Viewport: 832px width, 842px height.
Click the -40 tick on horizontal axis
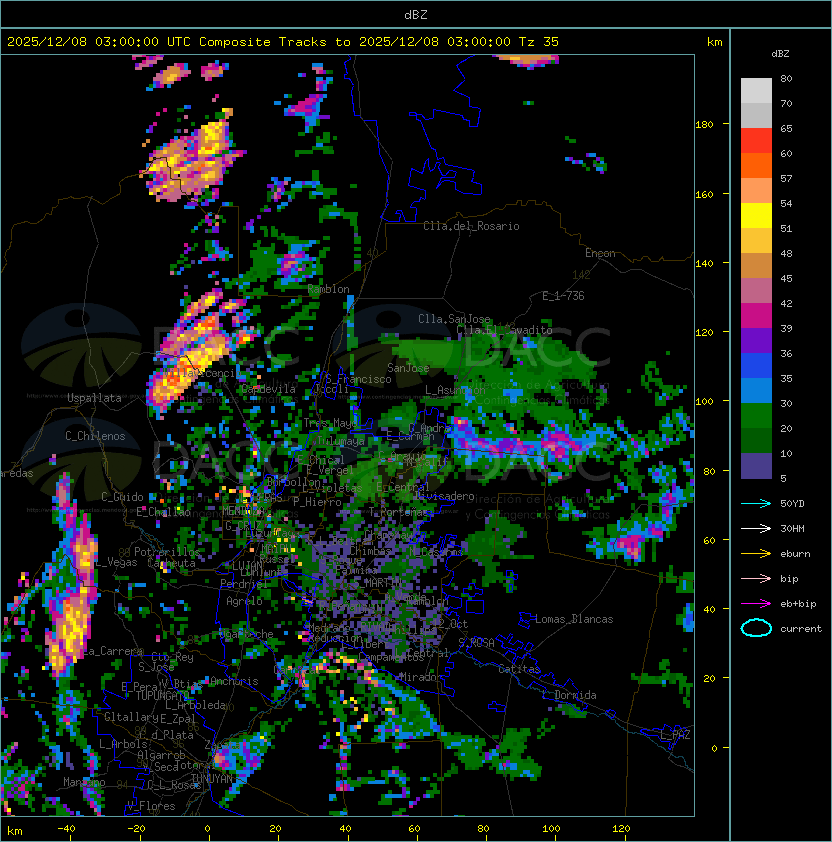coord(66,829)
